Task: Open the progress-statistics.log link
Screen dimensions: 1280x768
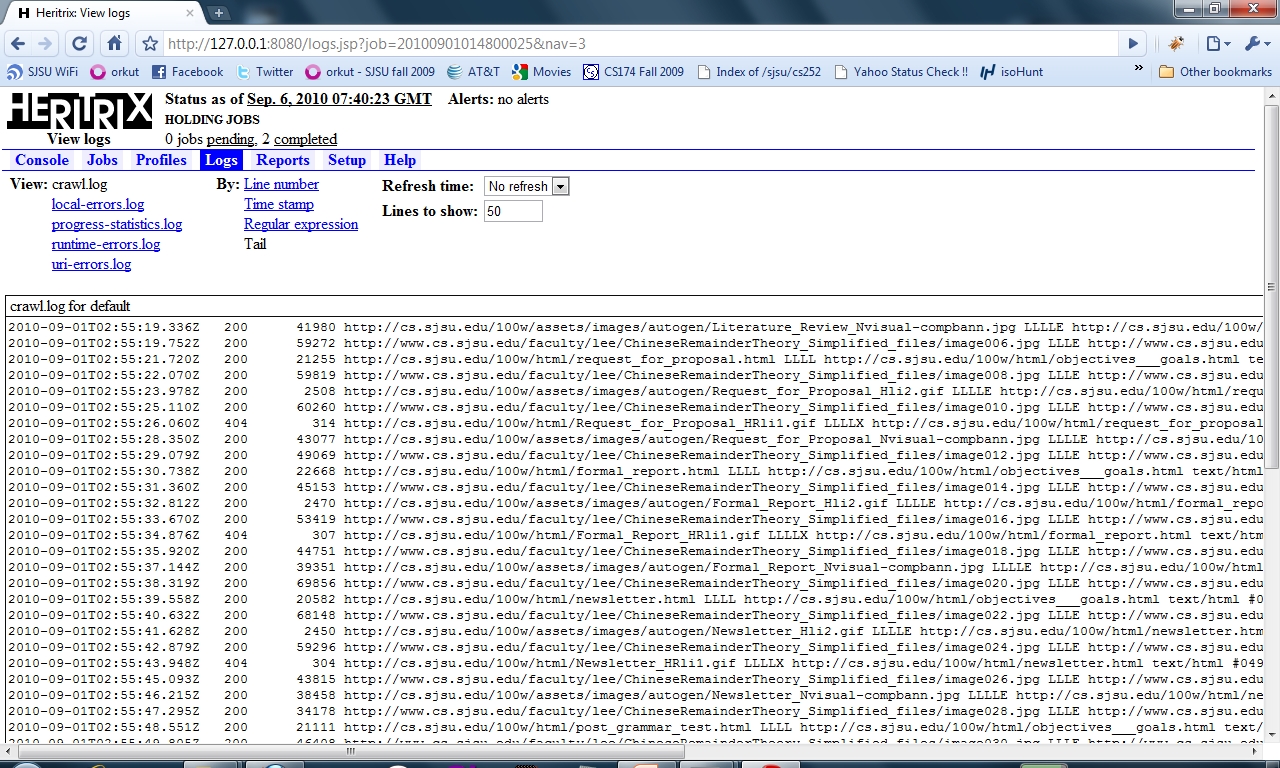Action: tap(117, 224)
